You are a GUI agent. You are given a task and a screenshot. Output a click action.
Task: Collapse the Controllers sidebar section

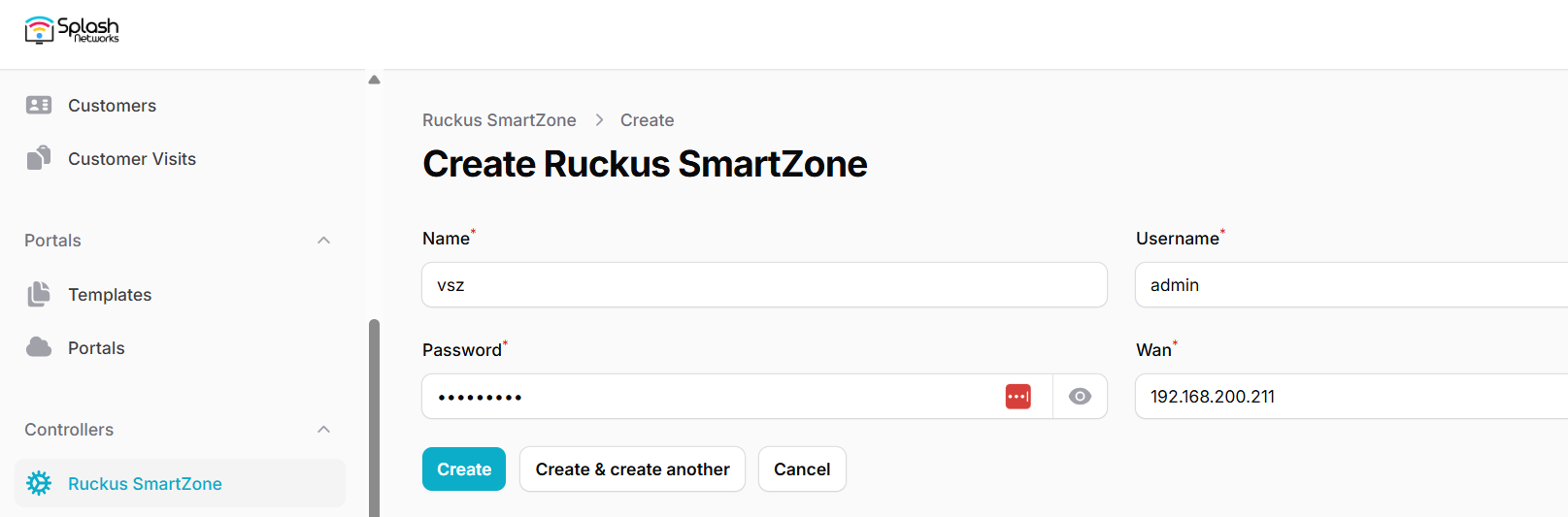[x=324, y=430]
